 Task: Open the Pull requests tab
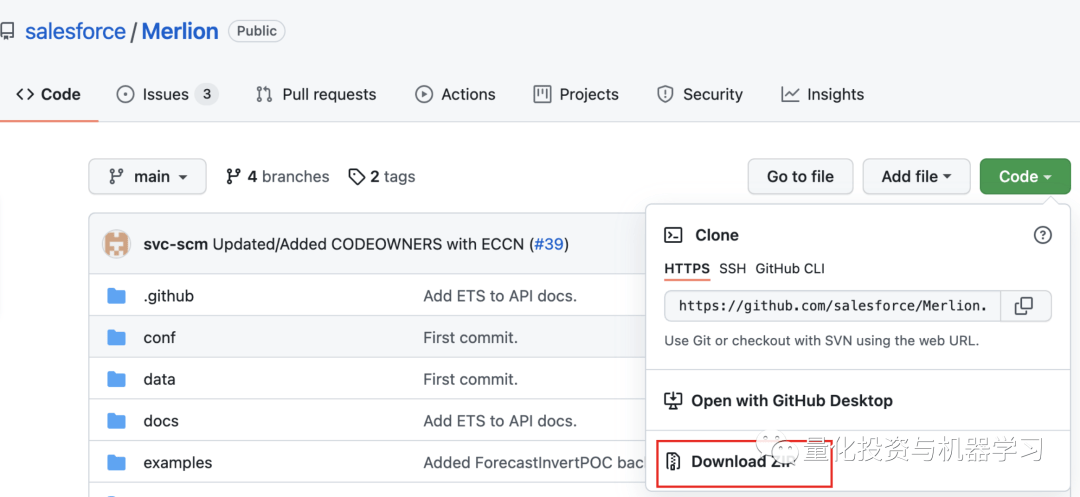[315, 94]
